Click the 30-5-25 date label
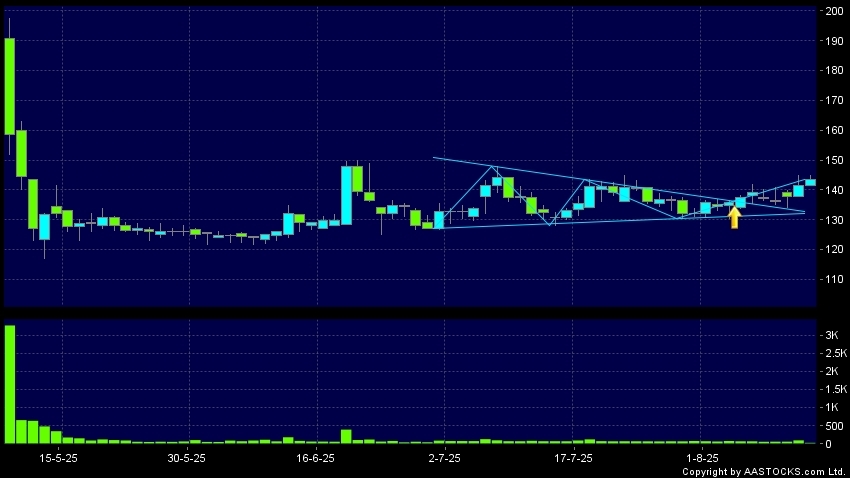Screen dimensions: 850x478 click(x=186, y=458)
